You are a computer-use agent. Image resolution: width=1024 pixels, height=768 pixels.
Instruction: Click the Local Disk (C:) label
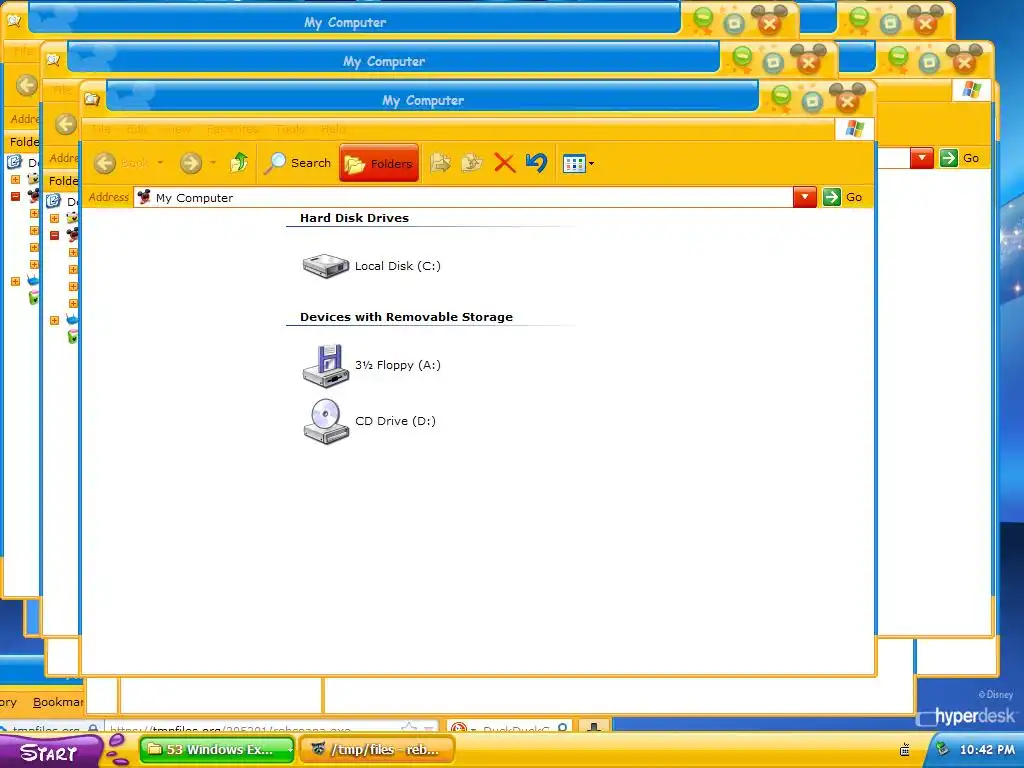pos(398,266)
